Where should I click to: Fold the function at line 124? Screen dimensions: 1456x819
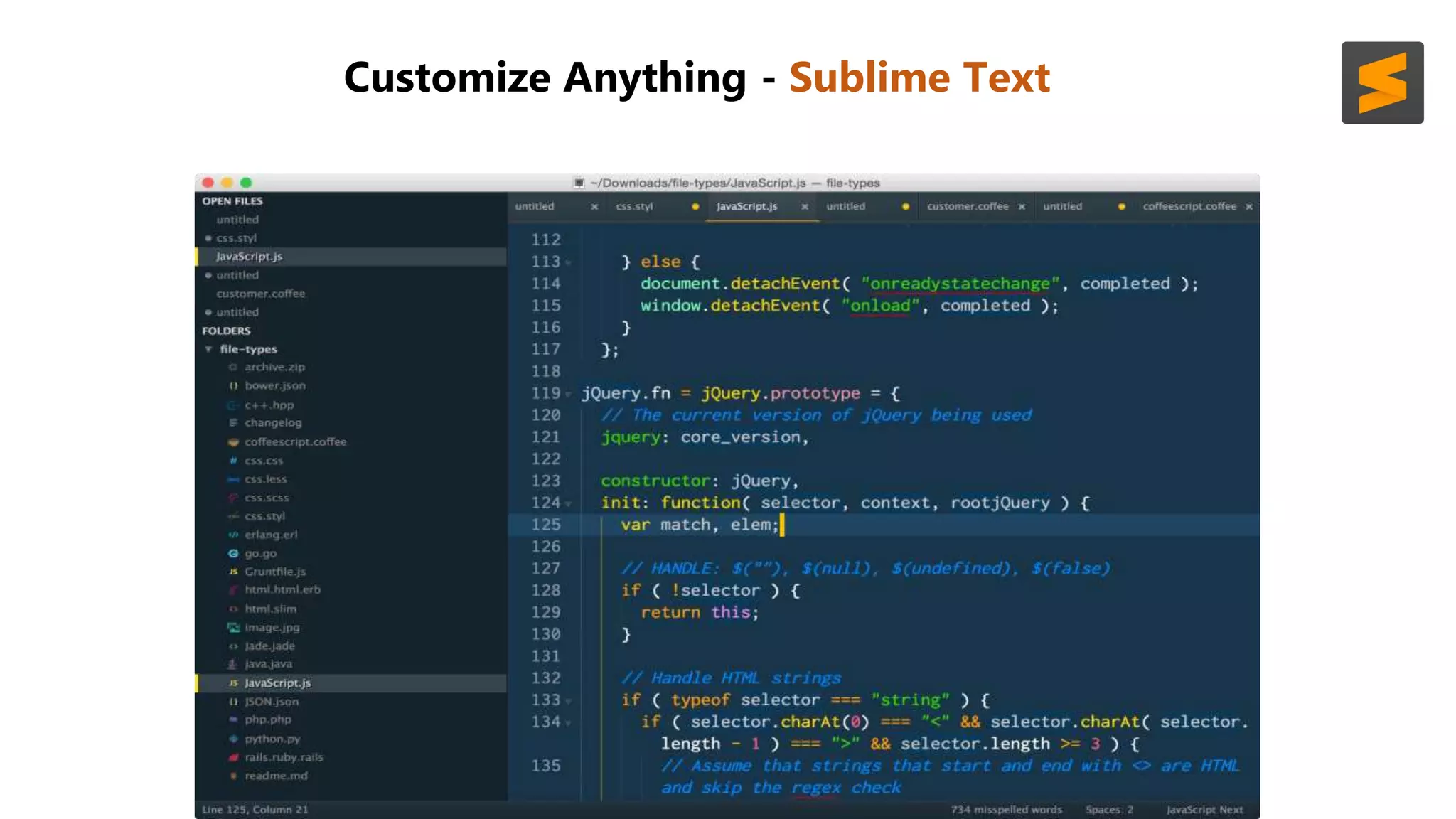click(568, 504)
